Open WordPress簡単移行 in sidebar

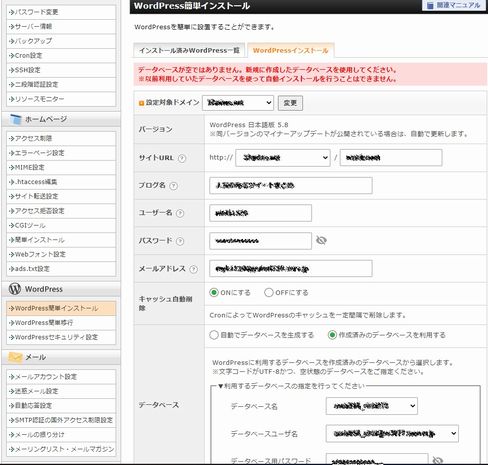click(x=61, y=323)
